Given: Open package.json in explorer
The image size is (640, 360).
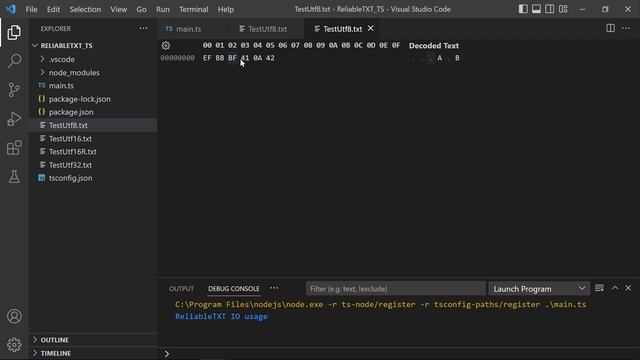Looking at the screenshot, I should [x=93, y=112].
